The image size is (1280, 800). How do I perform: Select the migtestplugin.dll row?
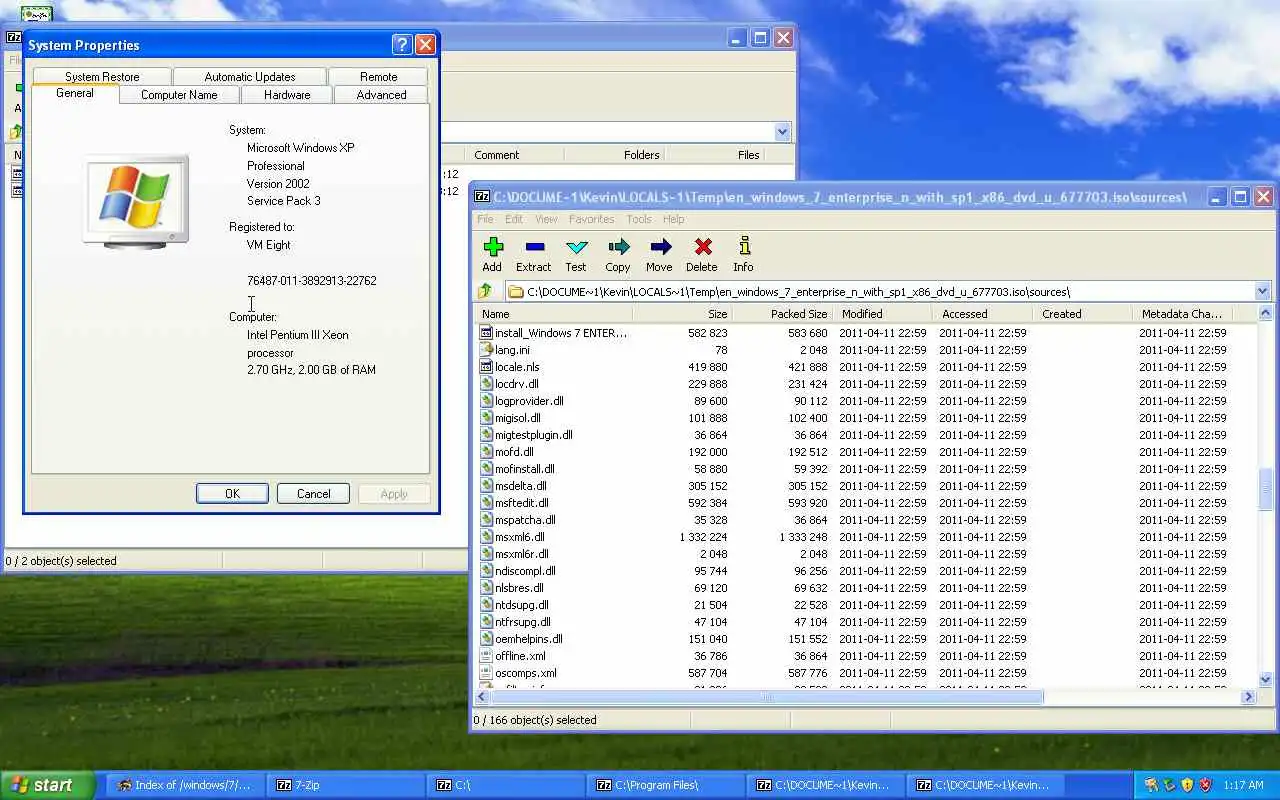865,435
